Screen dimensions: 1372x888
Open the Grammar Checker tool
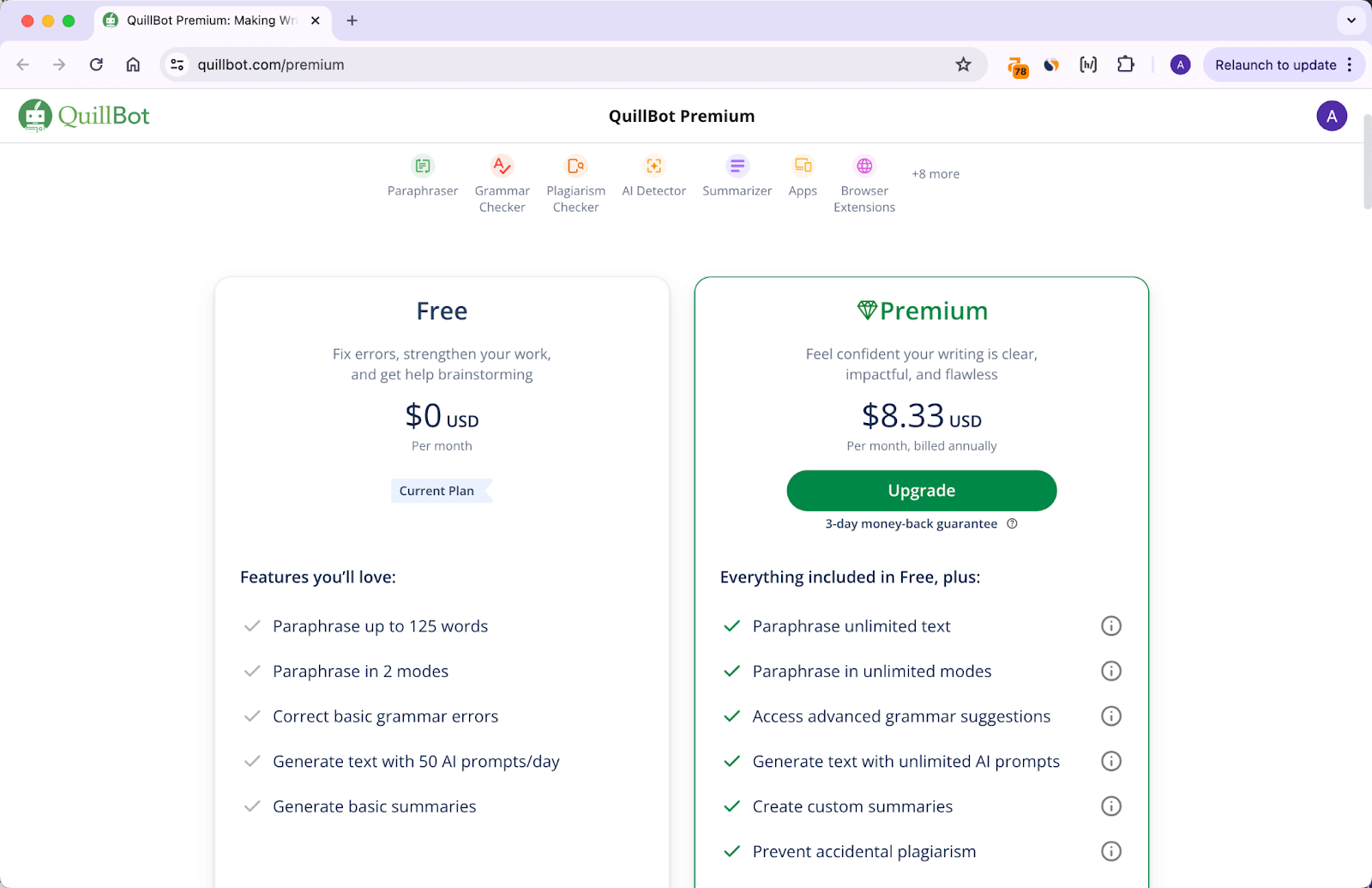coord(502,183)
